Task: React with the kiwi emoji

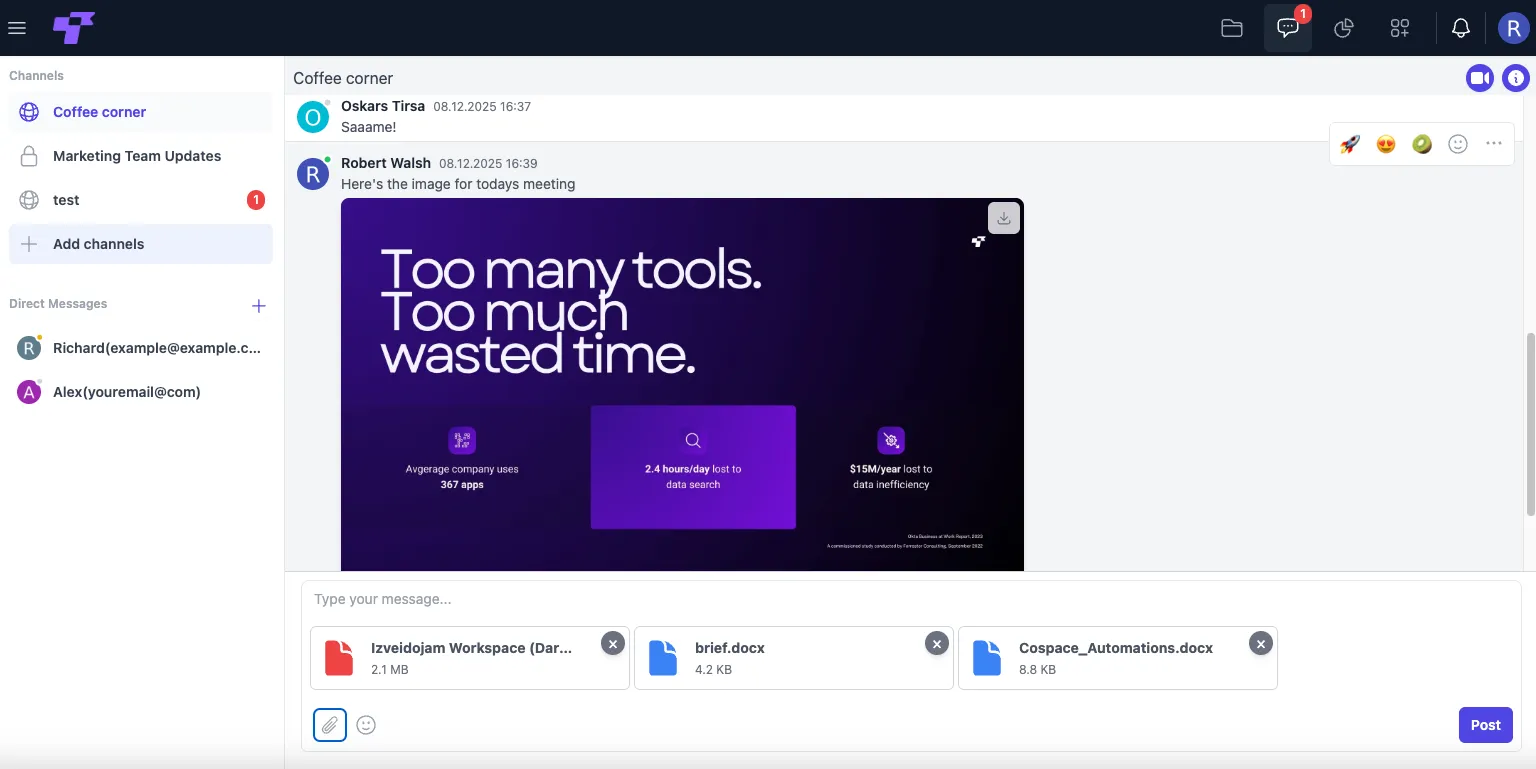Action: click(x=1422, y=144)
